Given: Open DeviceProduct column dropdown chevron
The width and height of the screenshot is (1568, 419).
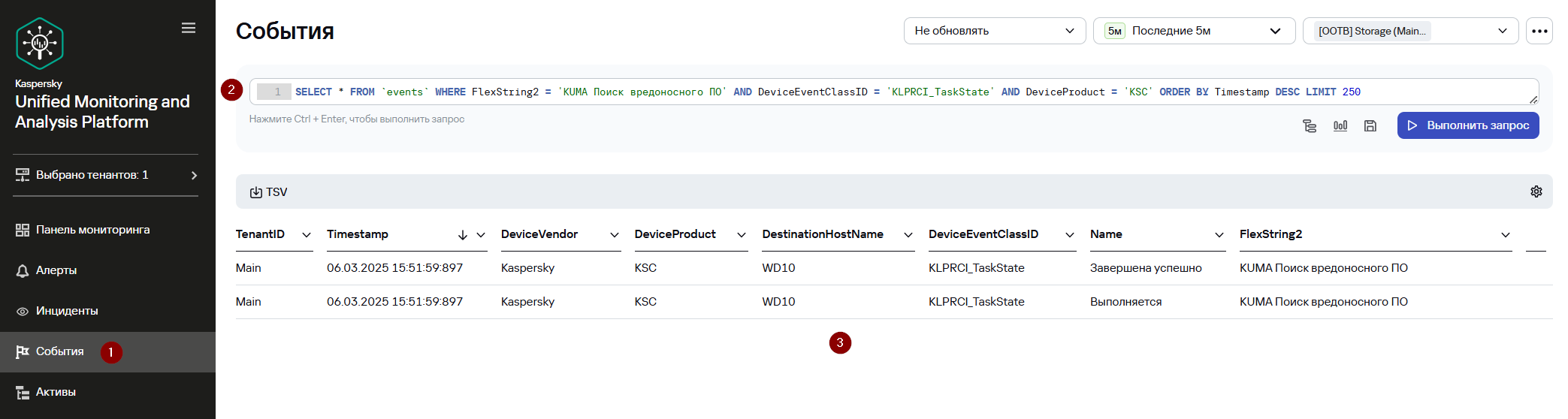Looking at the screenshot, I should point(742,235).
